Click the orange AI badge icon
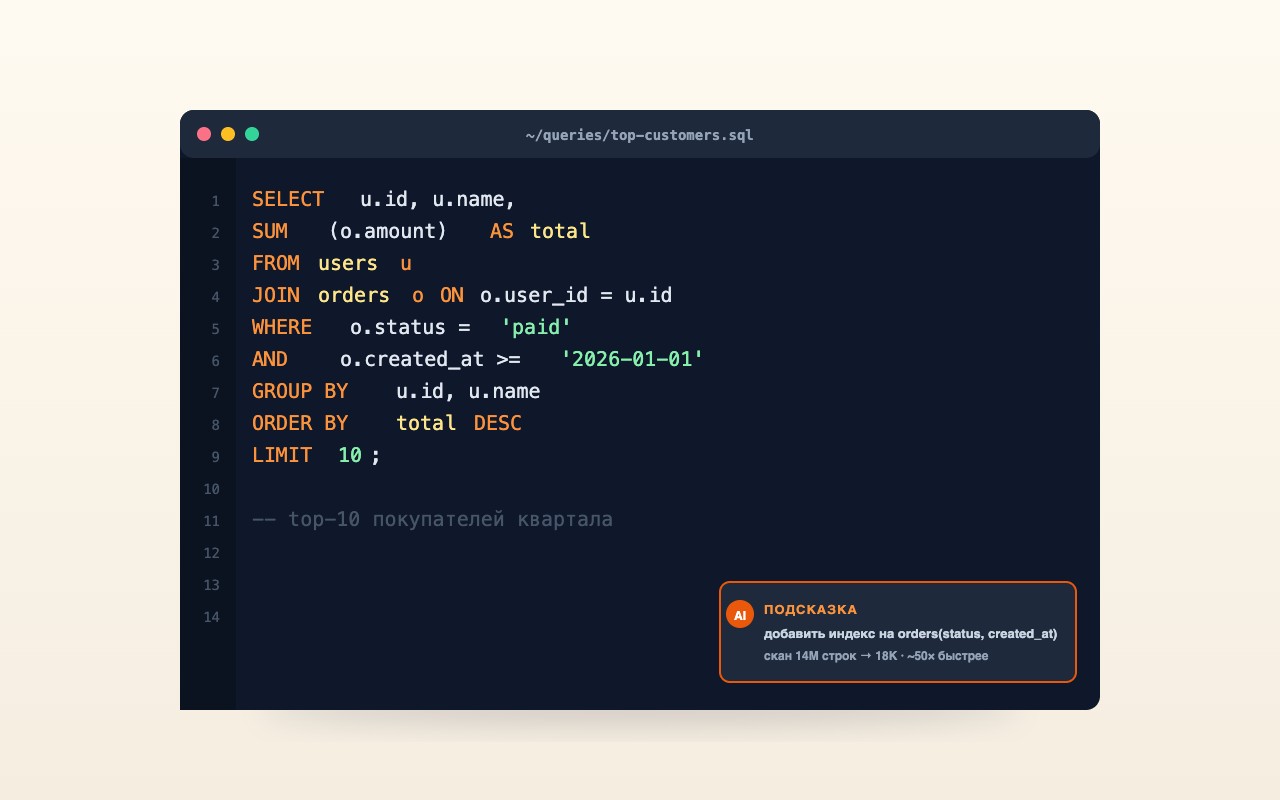 740,615
